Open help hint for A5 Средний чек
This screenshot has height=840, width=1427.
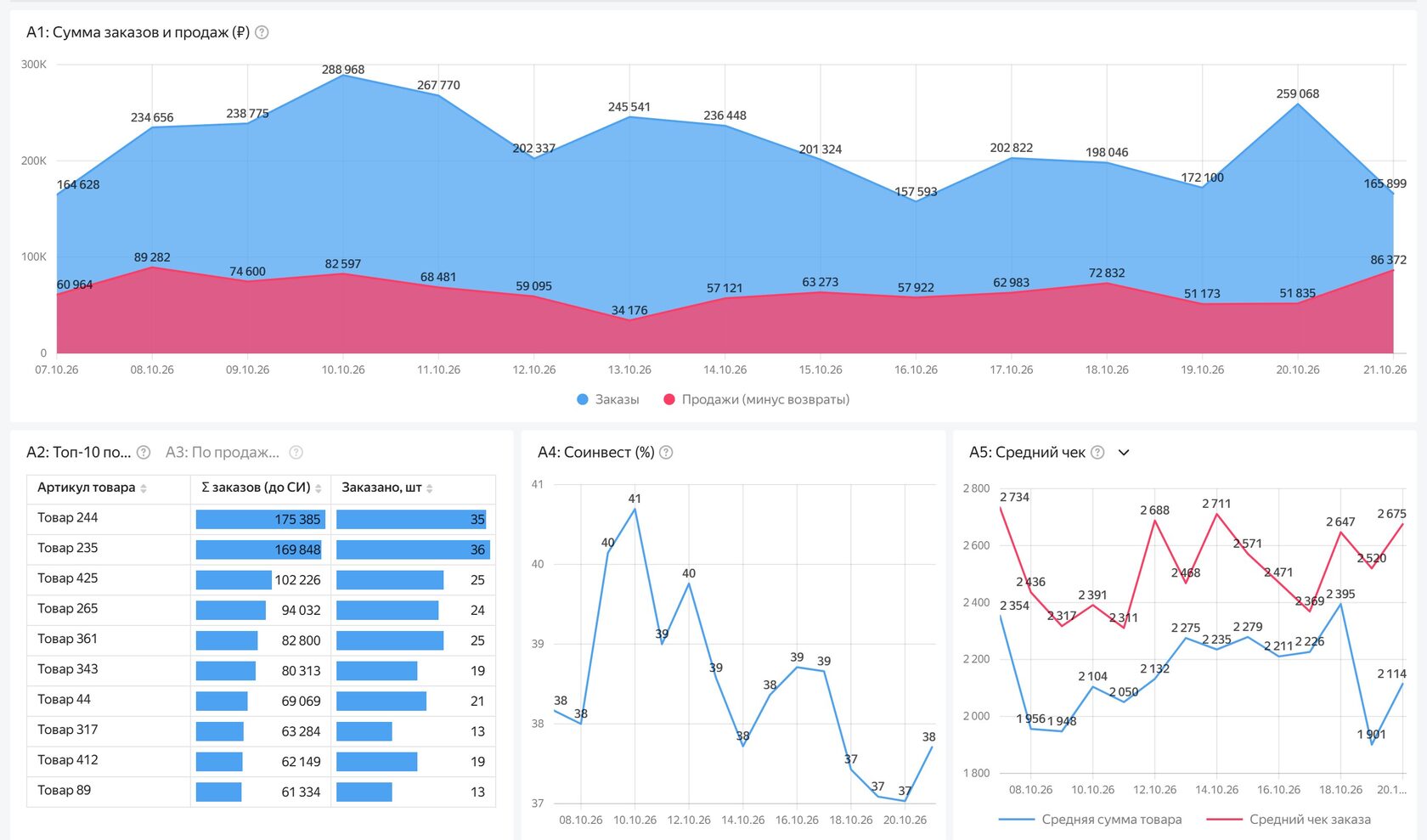(x=1097, y=453)
